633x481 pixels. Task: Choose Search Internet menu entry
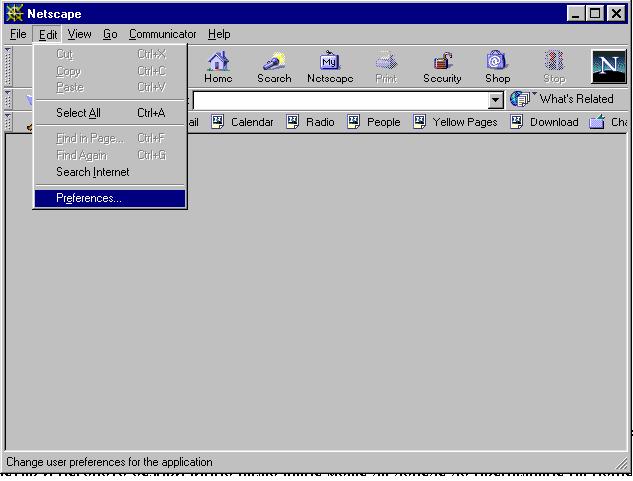(x=110, y=172)
